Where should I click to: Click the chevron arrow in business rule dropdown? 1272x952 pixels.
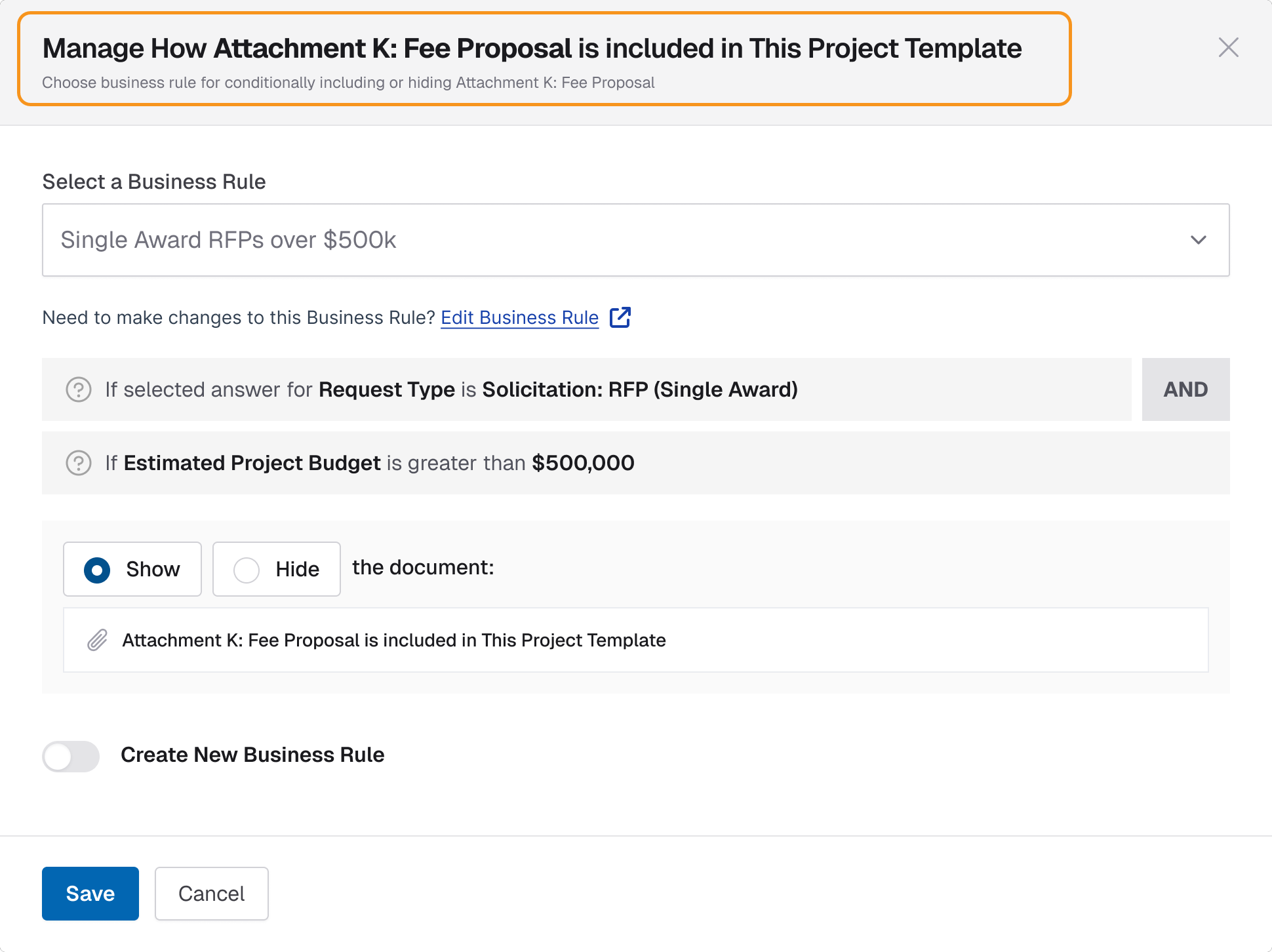[1199, 240]
